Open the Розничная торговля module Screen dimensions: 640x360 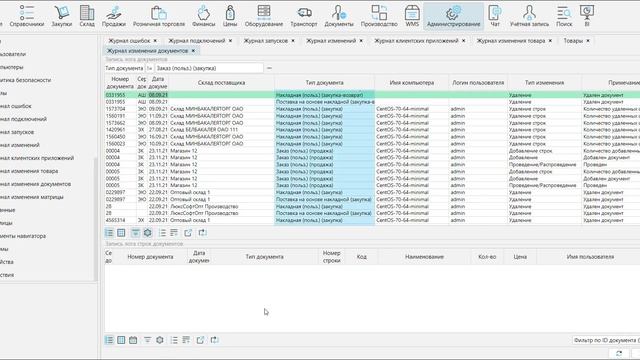point(159,16)
